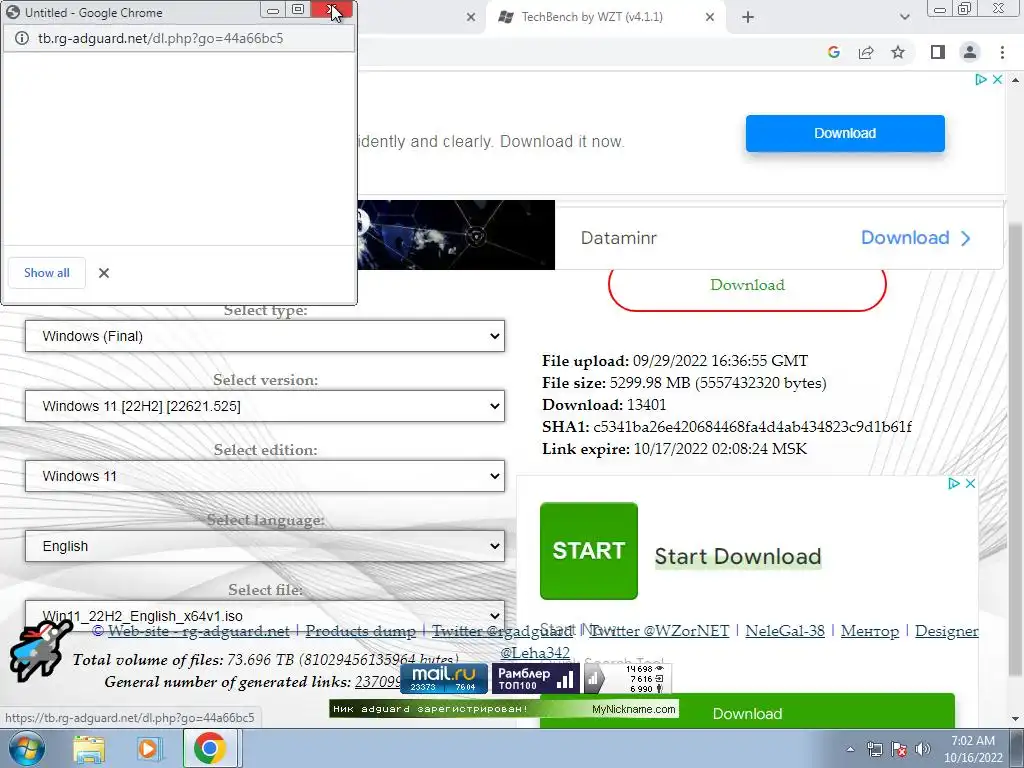
Task: Open the Products dump link
Action: pyautogui.click(x=360, y=631)
